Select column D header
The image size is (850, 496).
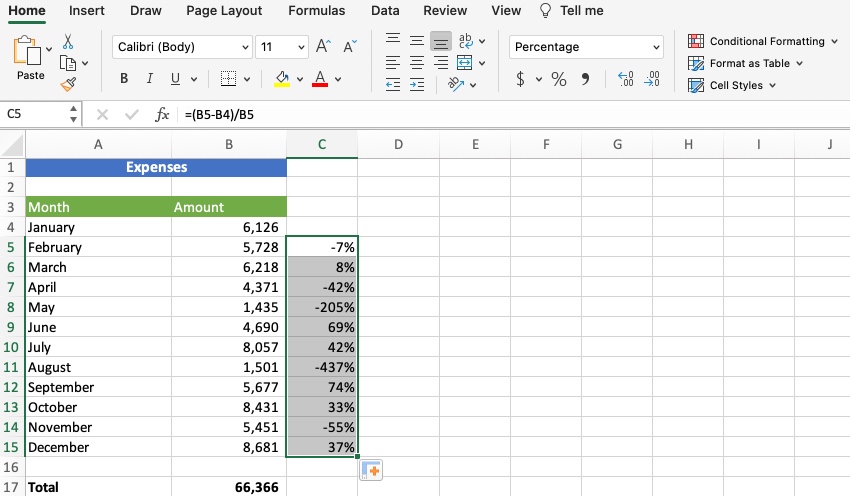click(398, 144)
